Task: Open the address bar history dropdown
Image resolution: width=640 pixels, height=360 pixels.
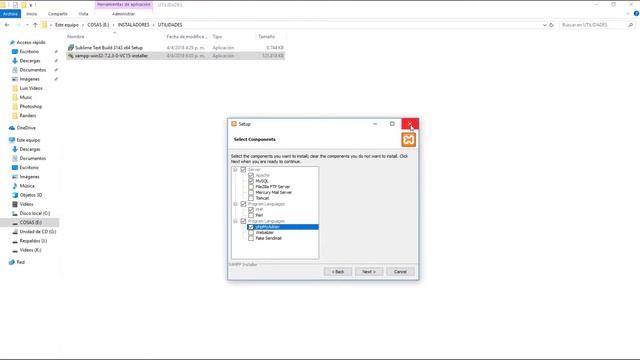Action: 544,25
